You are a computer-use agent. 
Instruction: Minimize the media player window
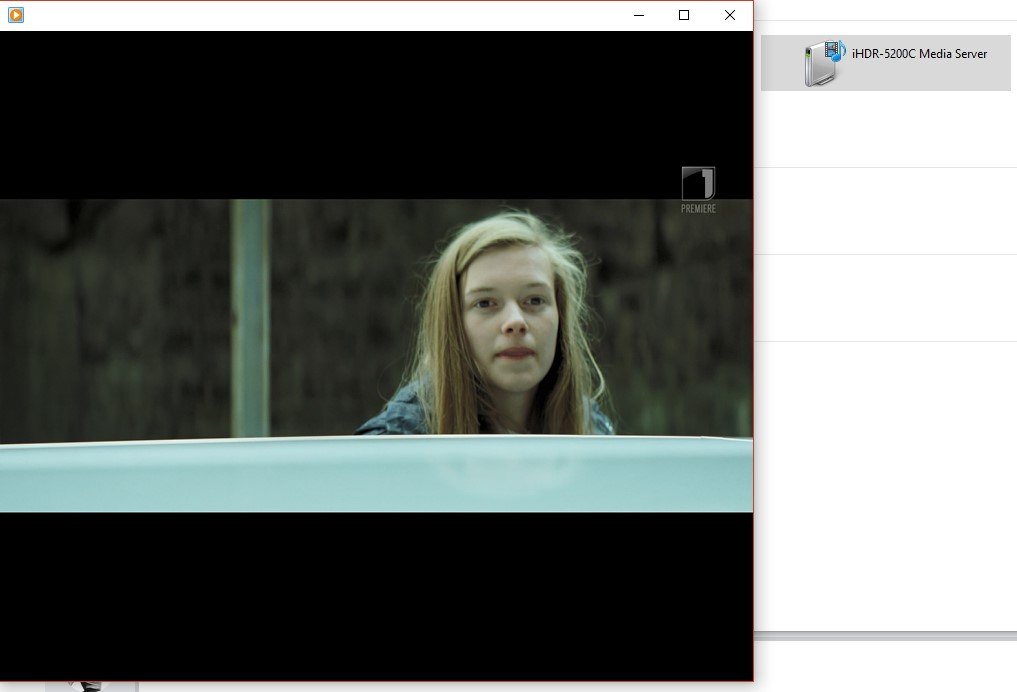coord(639,15)
